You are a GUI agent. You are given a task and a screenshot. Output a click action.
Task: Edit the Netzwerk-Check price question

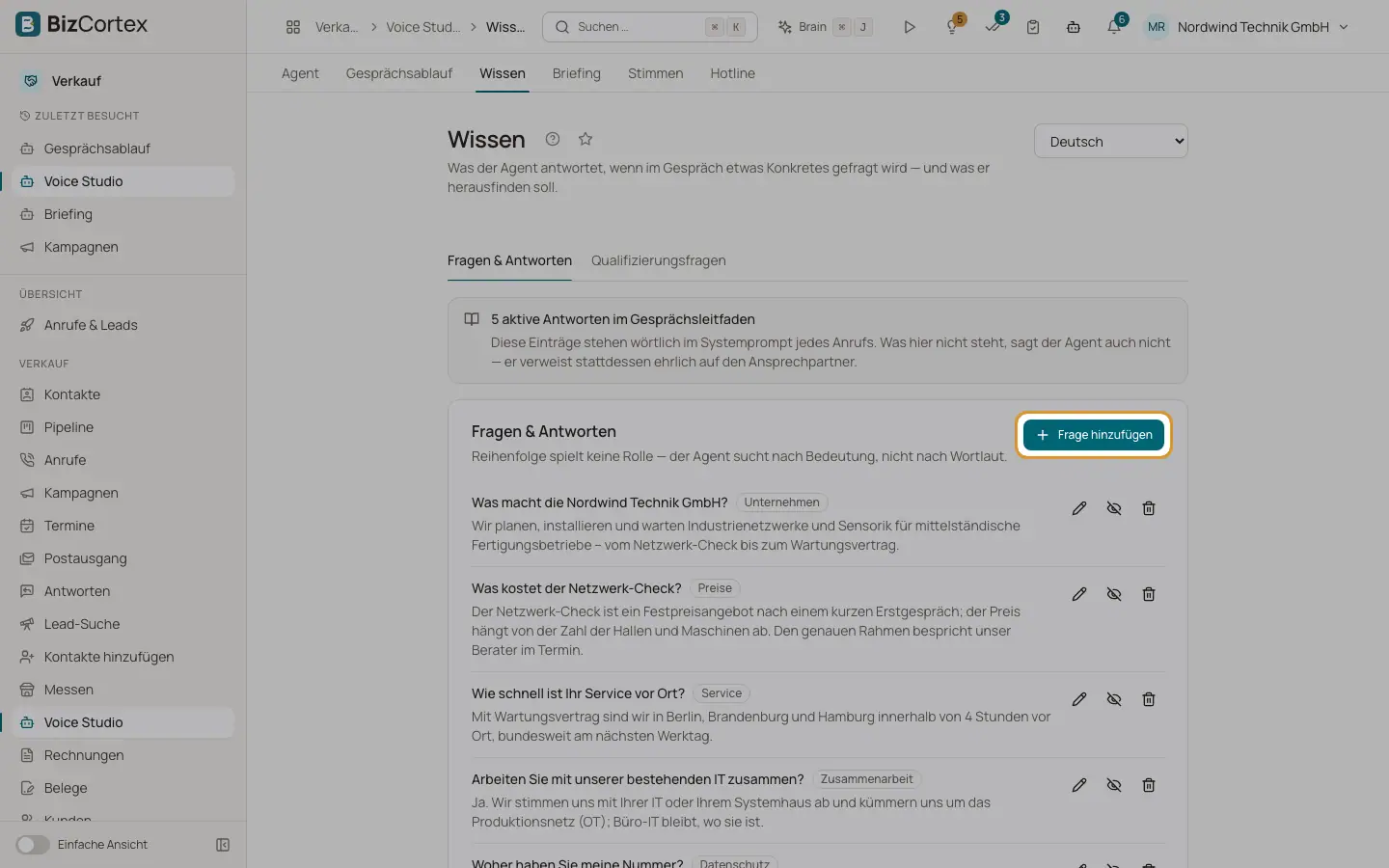(x=1079, y=594)
